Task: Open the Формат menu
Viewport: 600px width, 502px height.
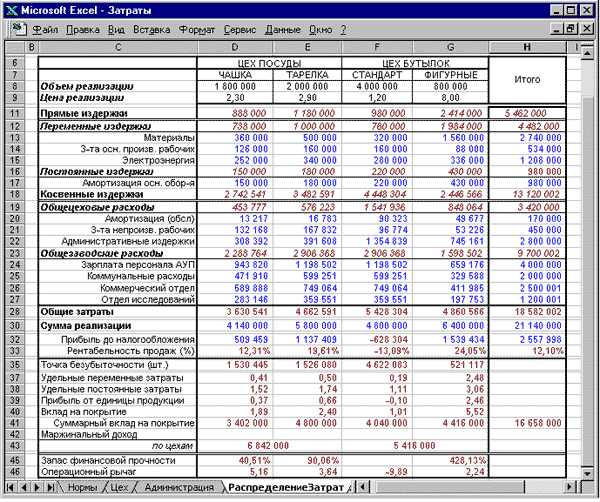Action: point(197,29)
